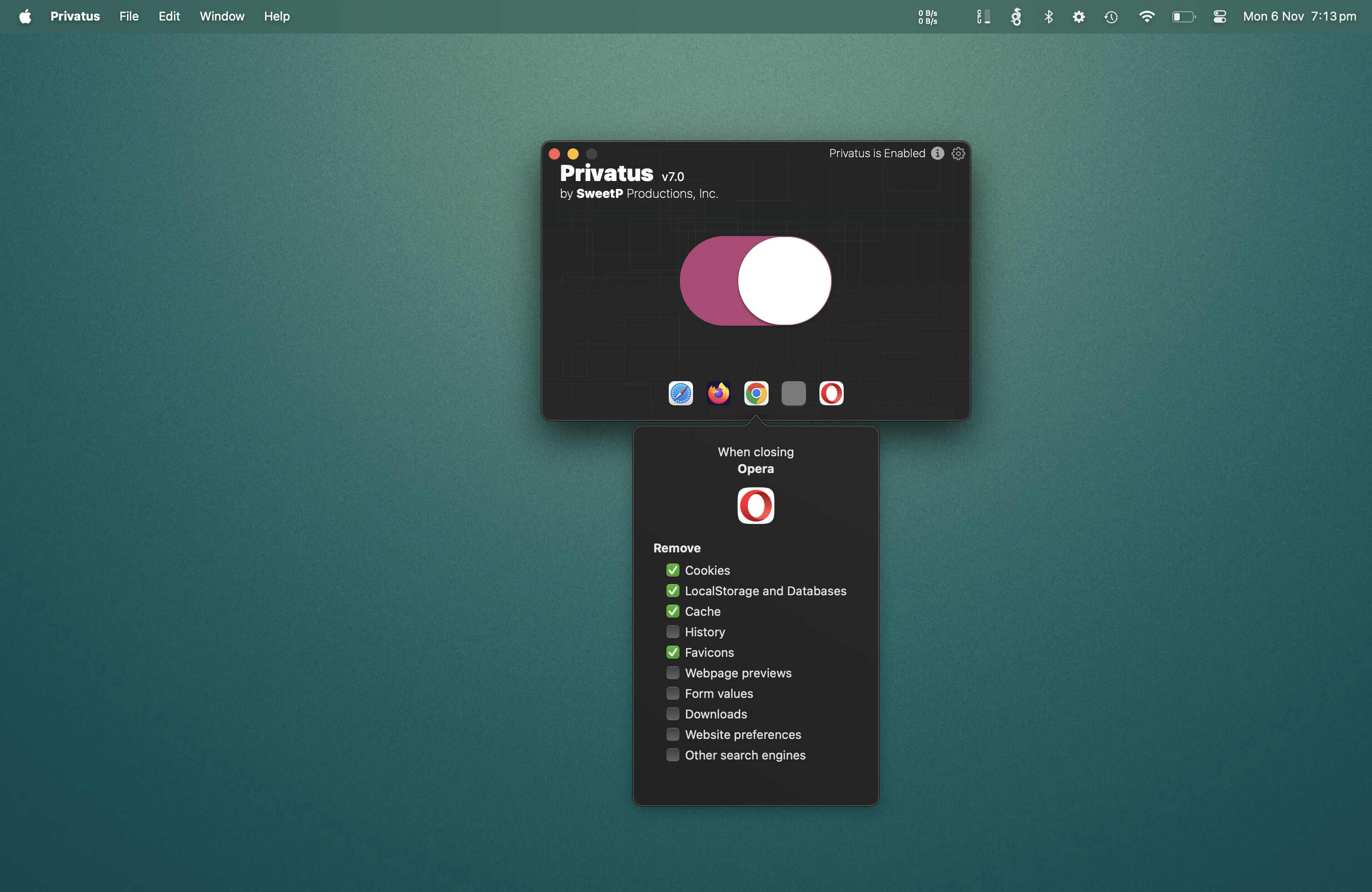Enable the Other search engines checkbox
1372x892 pixels.
[673, 755]
